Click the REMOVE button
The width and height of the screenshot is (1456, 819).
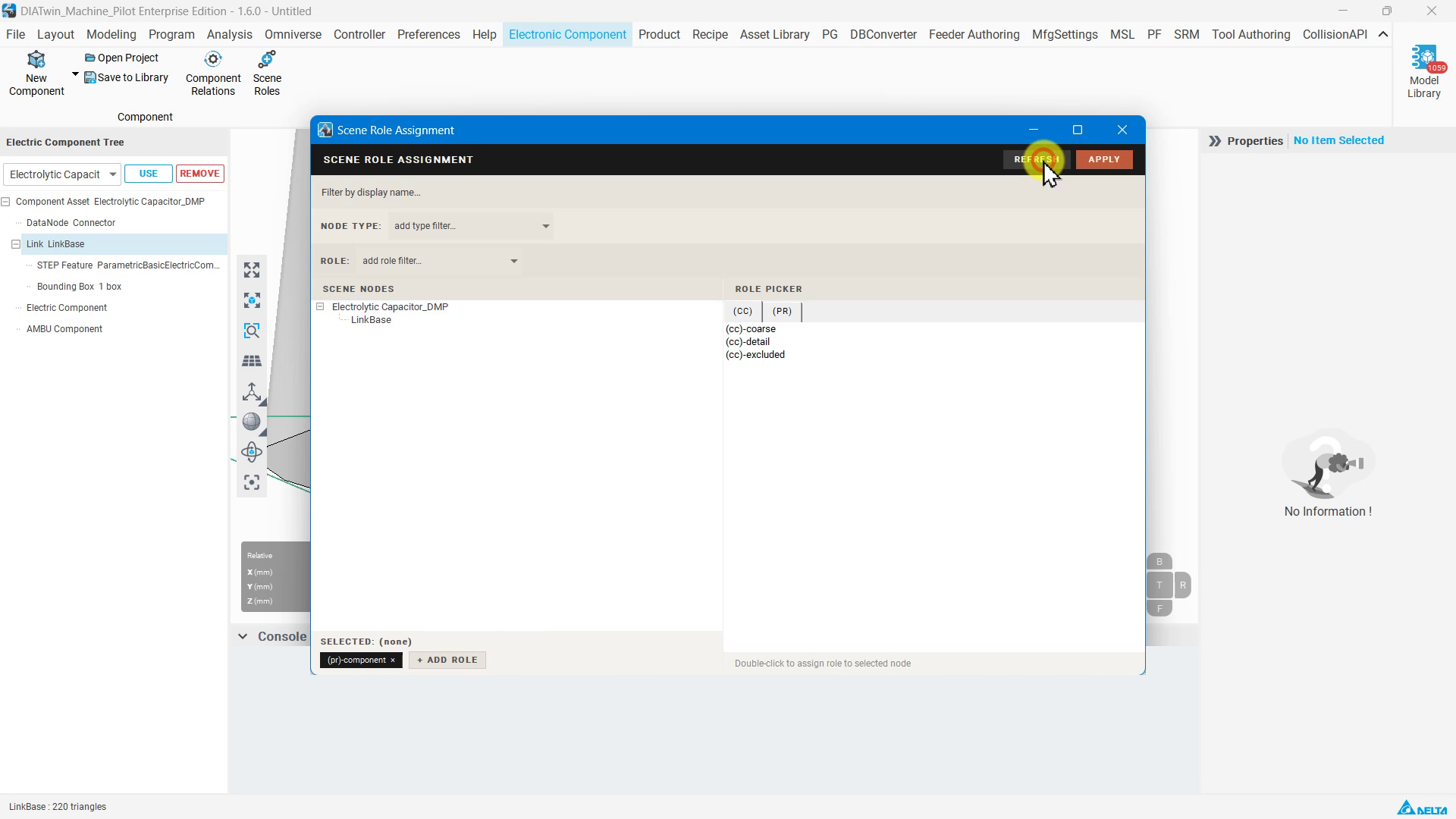[199, 174]
